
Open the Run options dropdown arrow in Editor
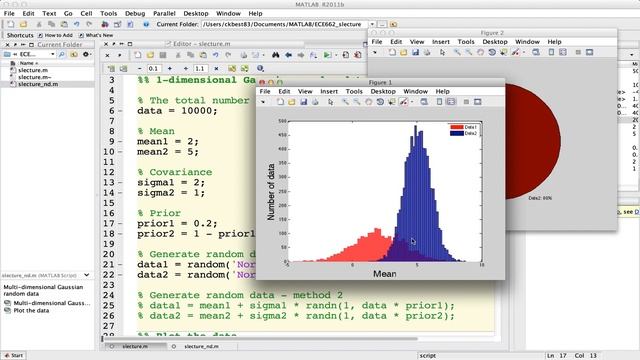335,55
